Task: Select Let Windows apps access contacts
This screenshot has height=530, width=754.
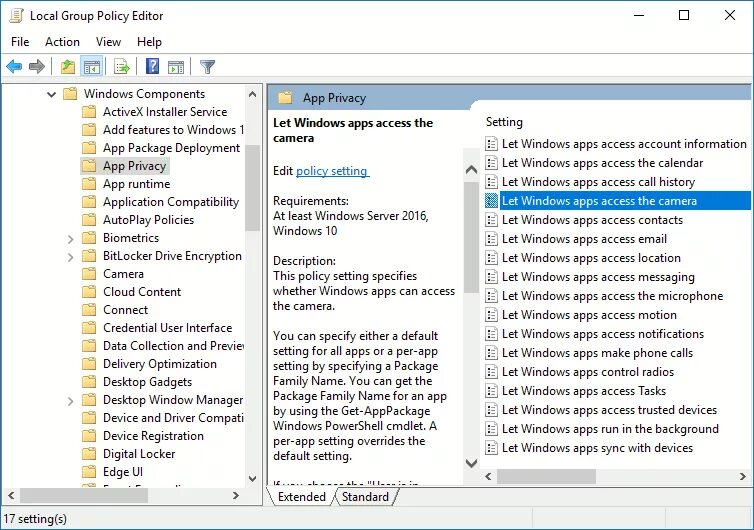Action: [x=592, y=220]
